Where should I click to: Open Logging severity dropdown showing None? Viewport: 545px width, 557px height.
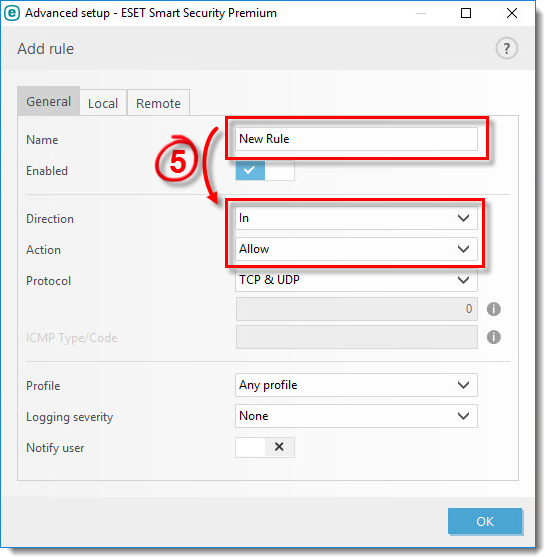[356, 416]
